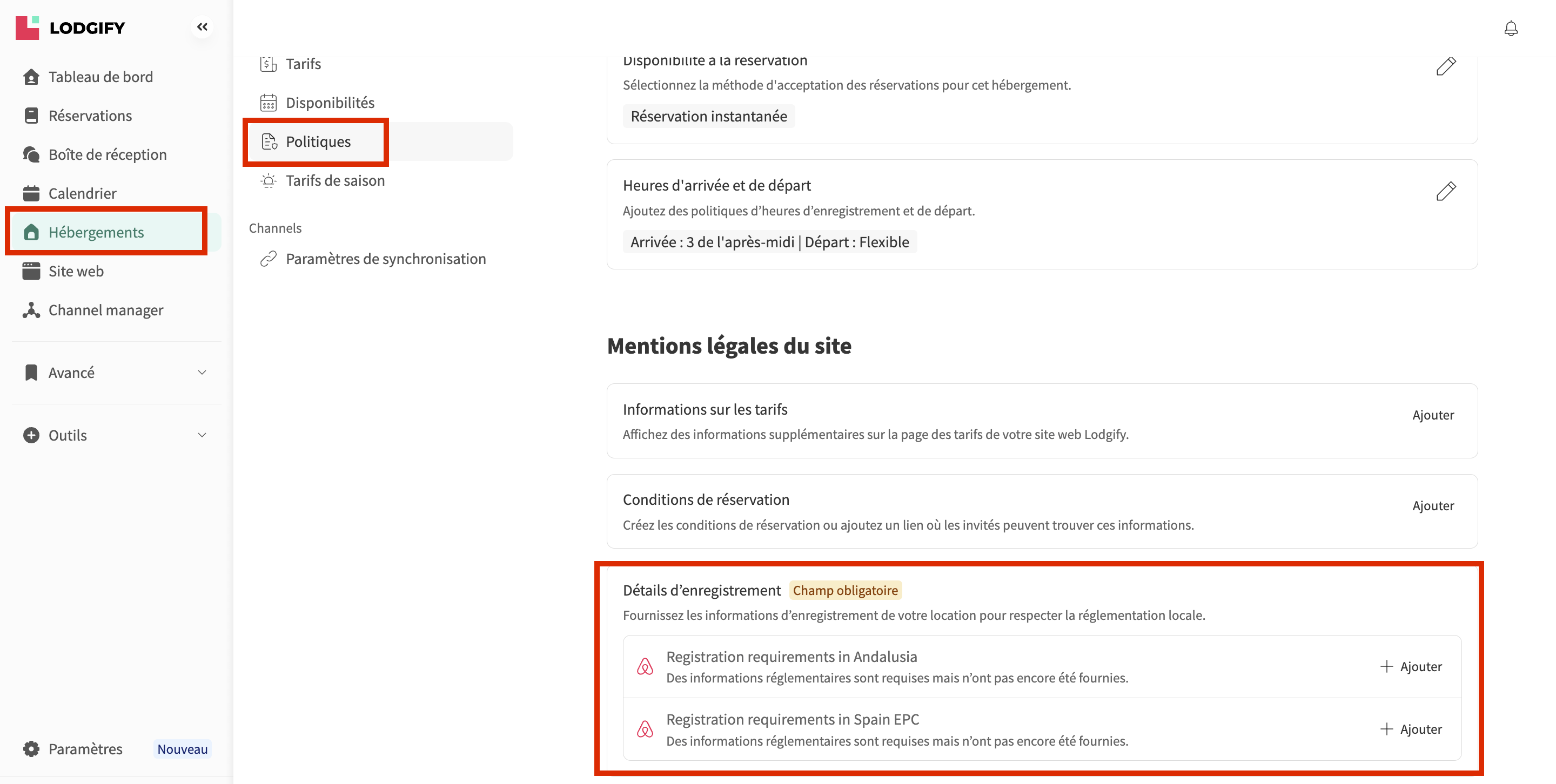Collapse the sidebar with double-chevron icon
Viewport: 1556px width, 784px height.
(202, 26)
